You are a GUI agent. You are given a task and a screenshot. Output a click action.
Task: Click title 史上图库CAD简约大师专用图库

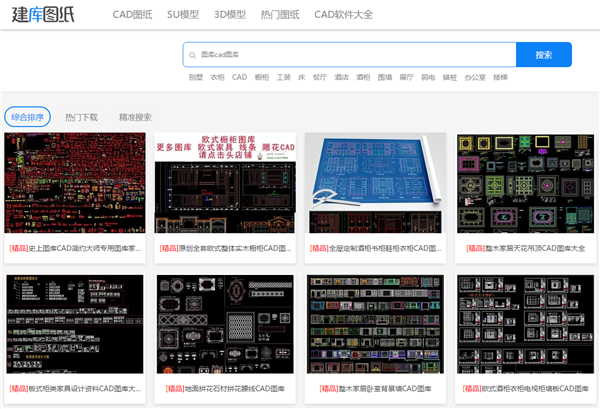click(75, 248)
